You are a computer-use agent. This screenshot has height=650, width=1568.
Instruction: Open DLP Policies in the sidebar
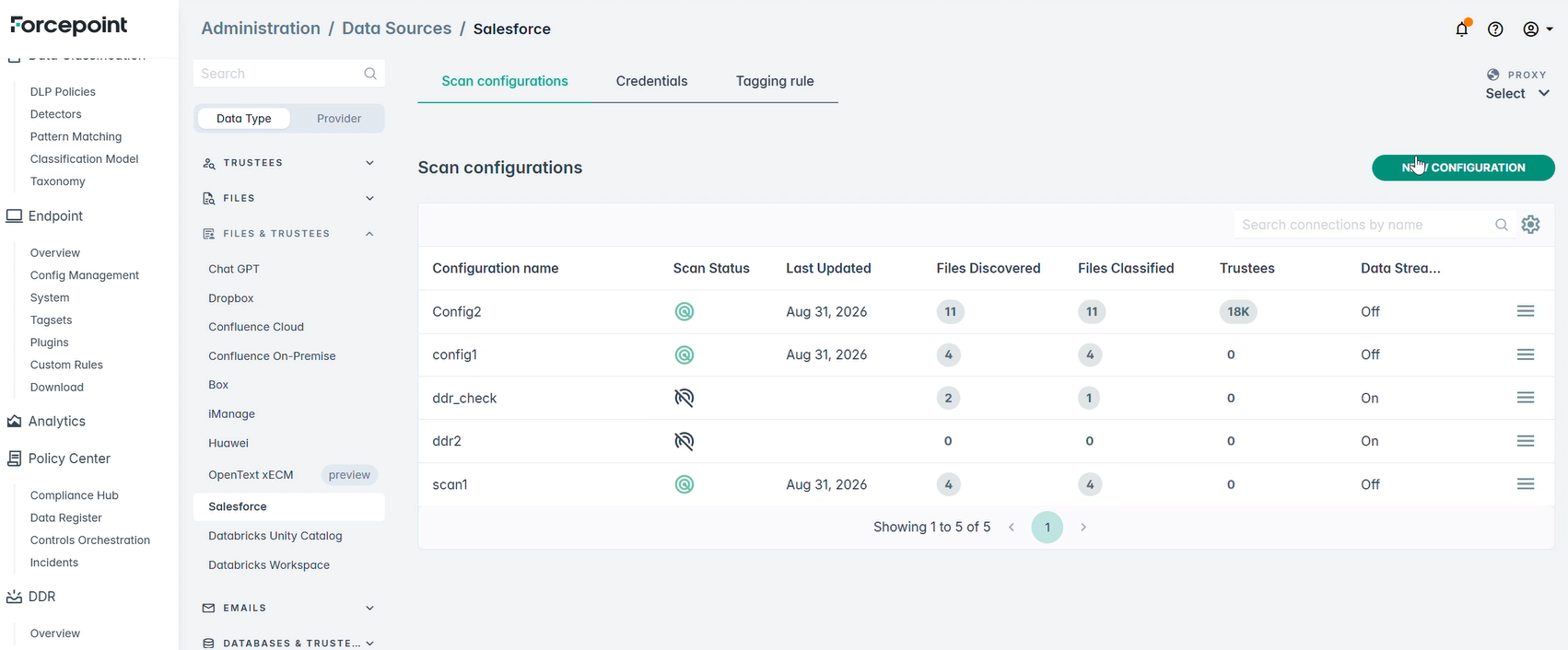tap(63, 91)
